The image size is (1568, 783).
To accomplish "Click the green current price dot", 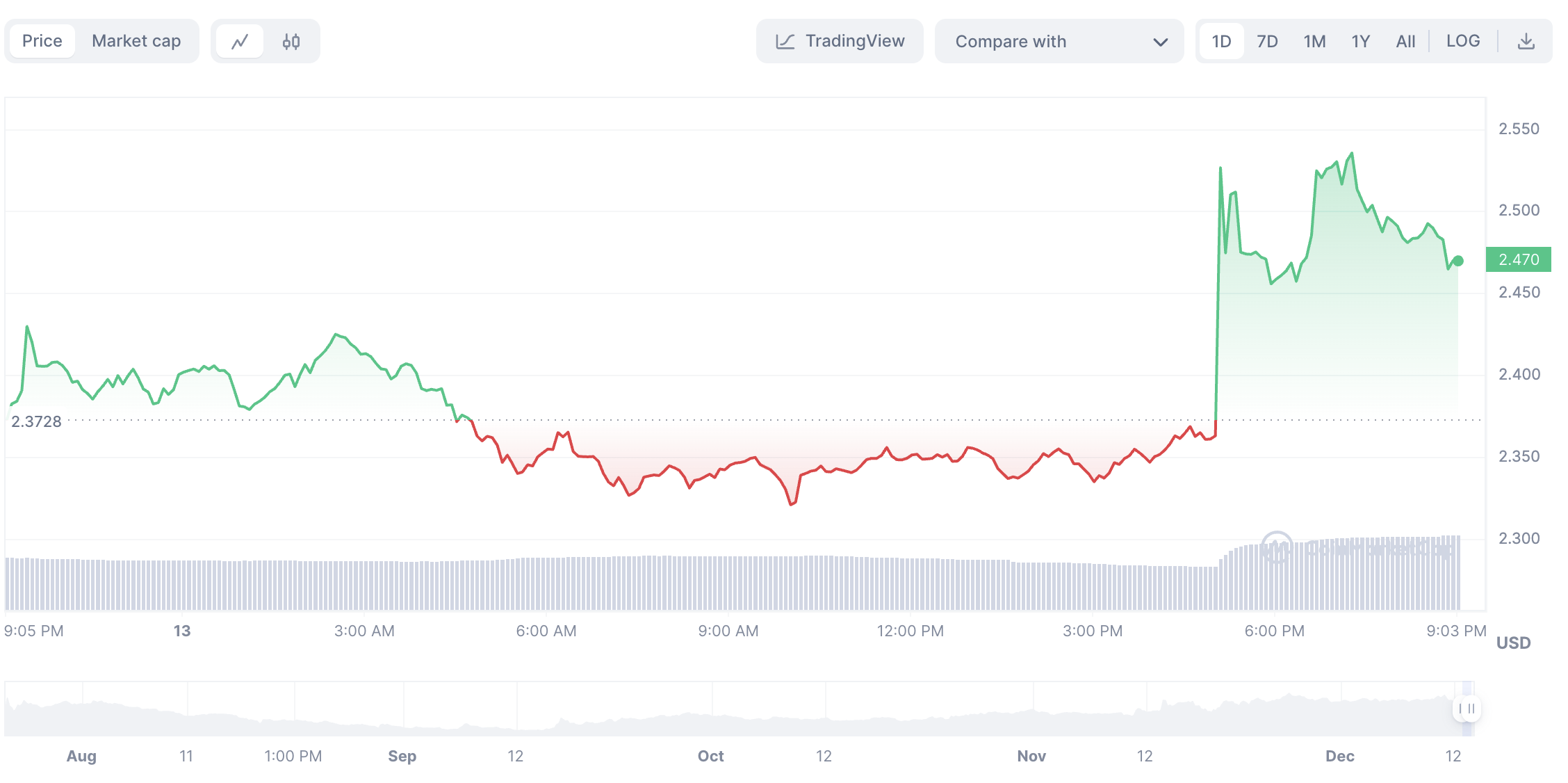I will coord(1458,261).
